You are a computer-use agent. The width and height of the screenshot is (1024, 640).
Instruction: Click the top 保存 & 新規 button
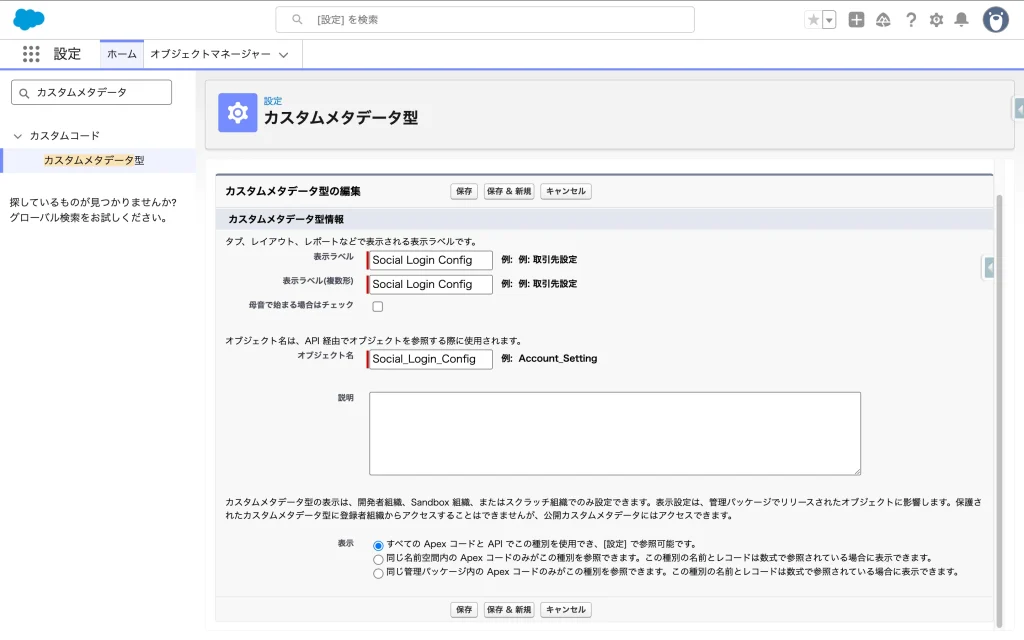(509, 191)
